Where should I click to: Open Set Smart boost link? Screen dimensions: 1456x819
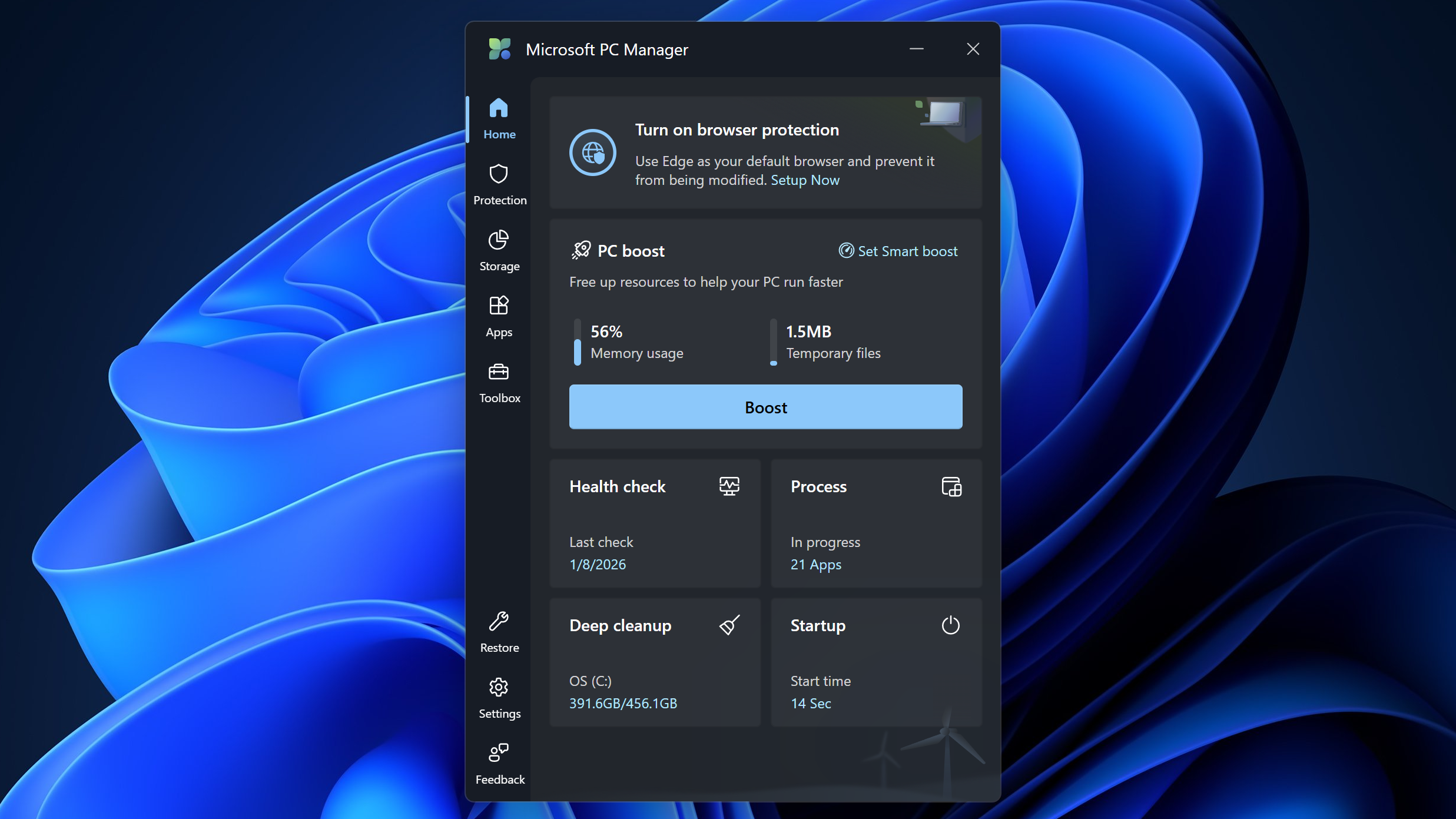(x=898, y=251)
